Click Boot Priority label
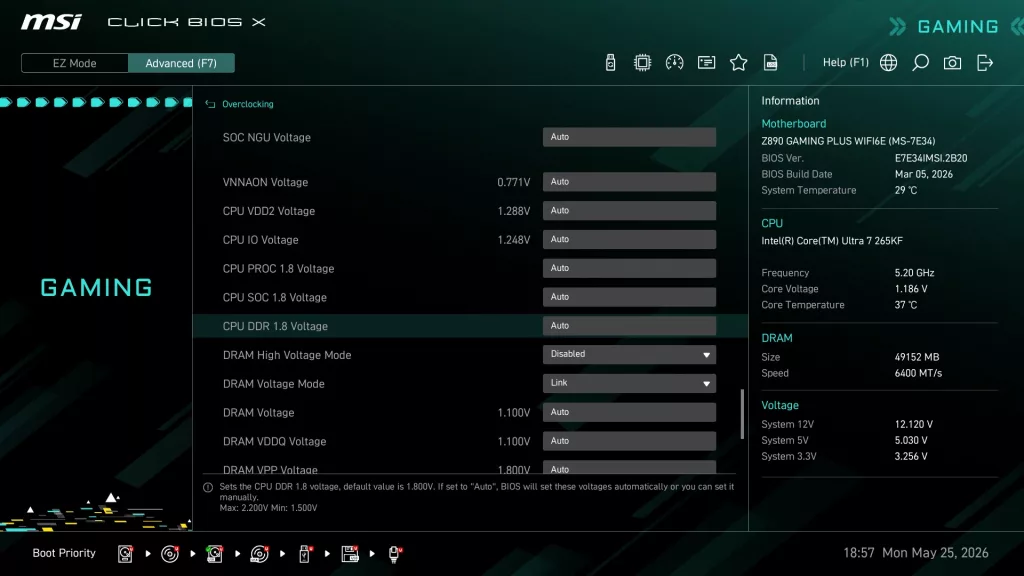The height and width of the screenshot is (576, 1024). pos(64,553)
